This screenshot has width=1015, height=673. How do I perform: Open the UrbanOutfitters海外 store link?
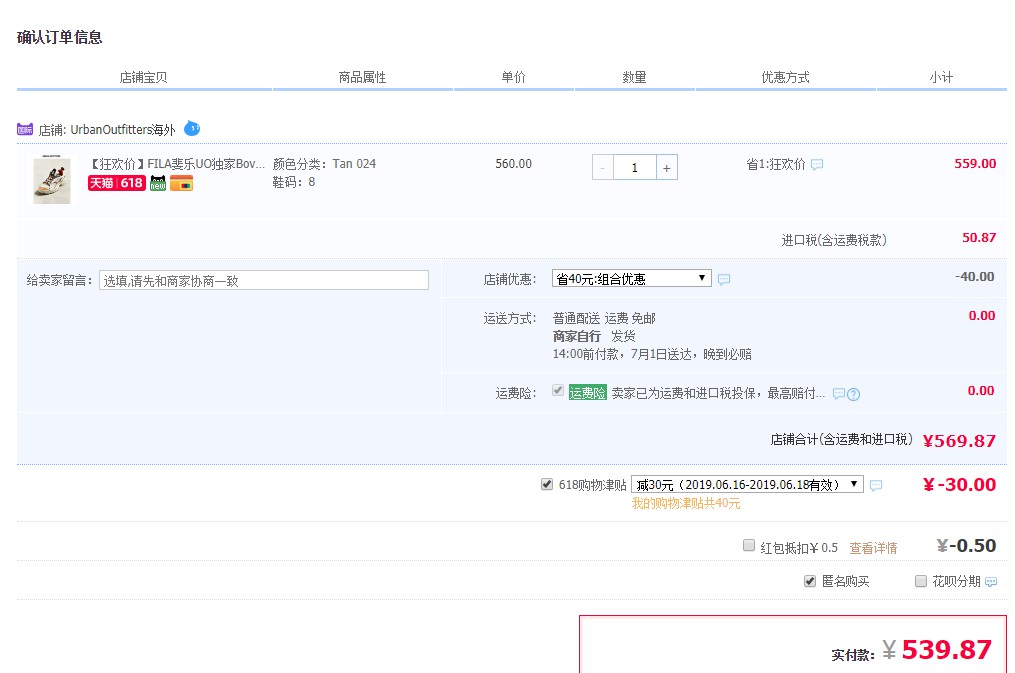point(123,129)
